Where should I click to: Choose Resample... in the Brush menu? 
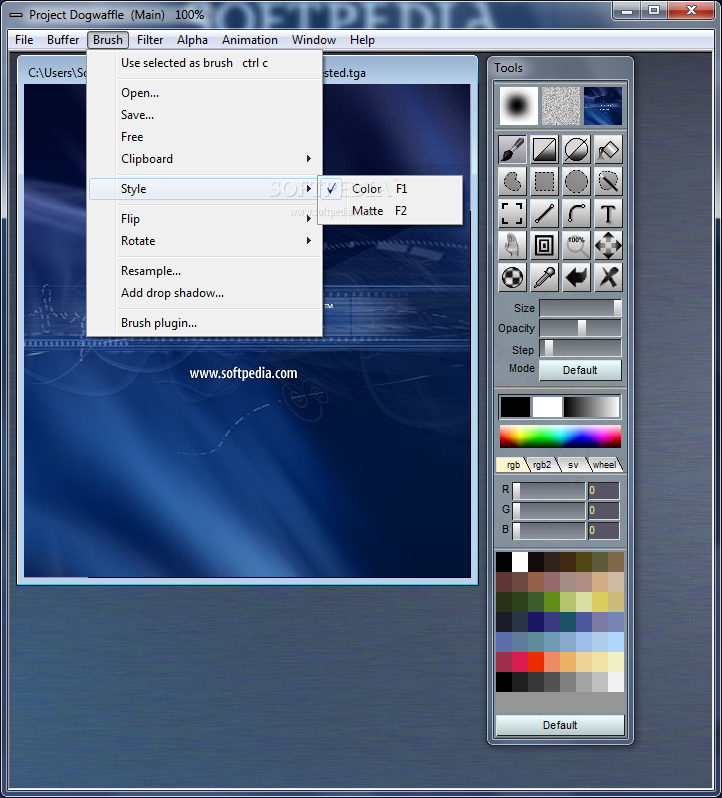pos(206,271)
